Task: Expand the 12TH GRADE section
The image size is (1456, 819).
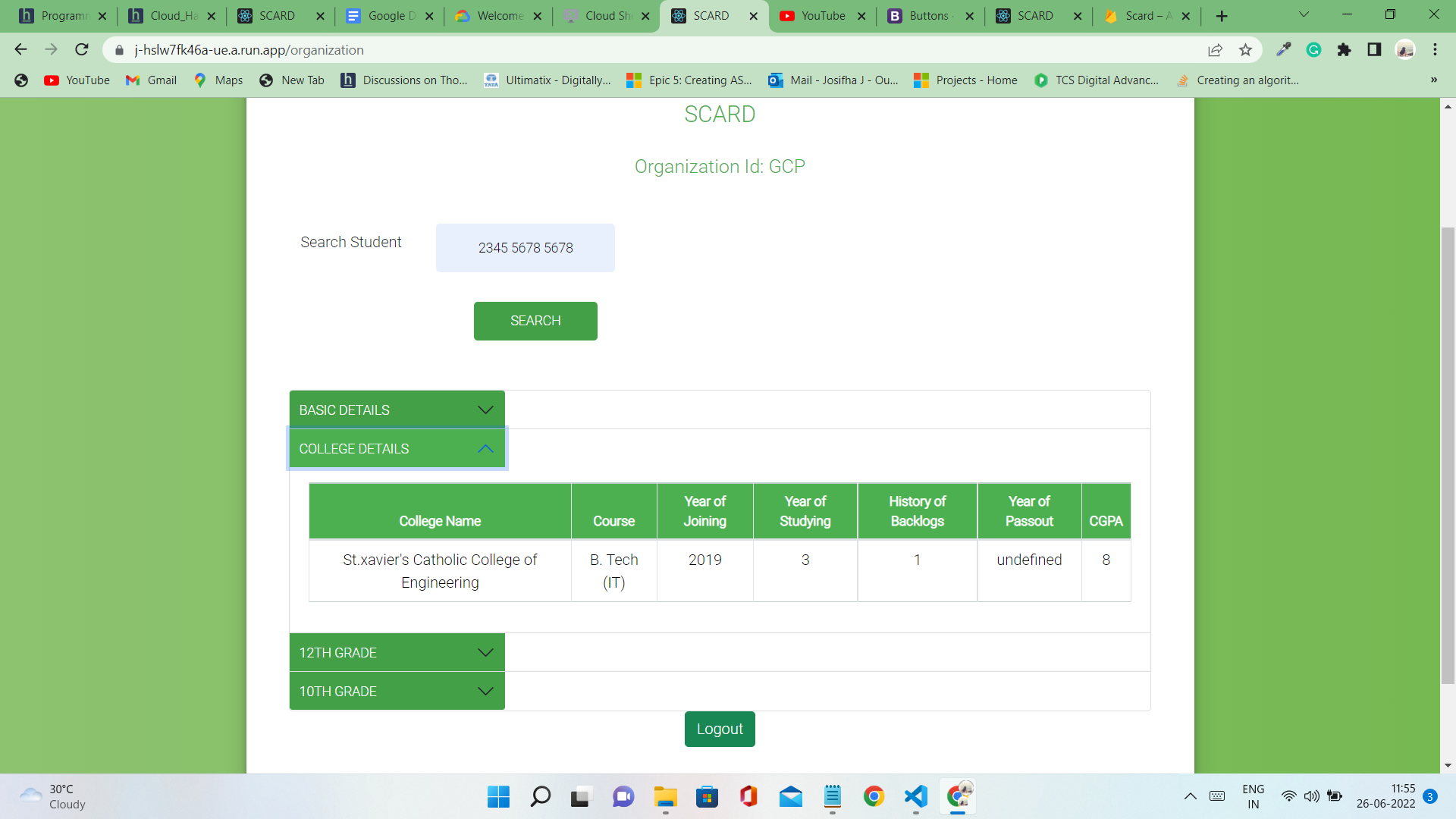Action: pyautogui.click(x=397, y=653)
